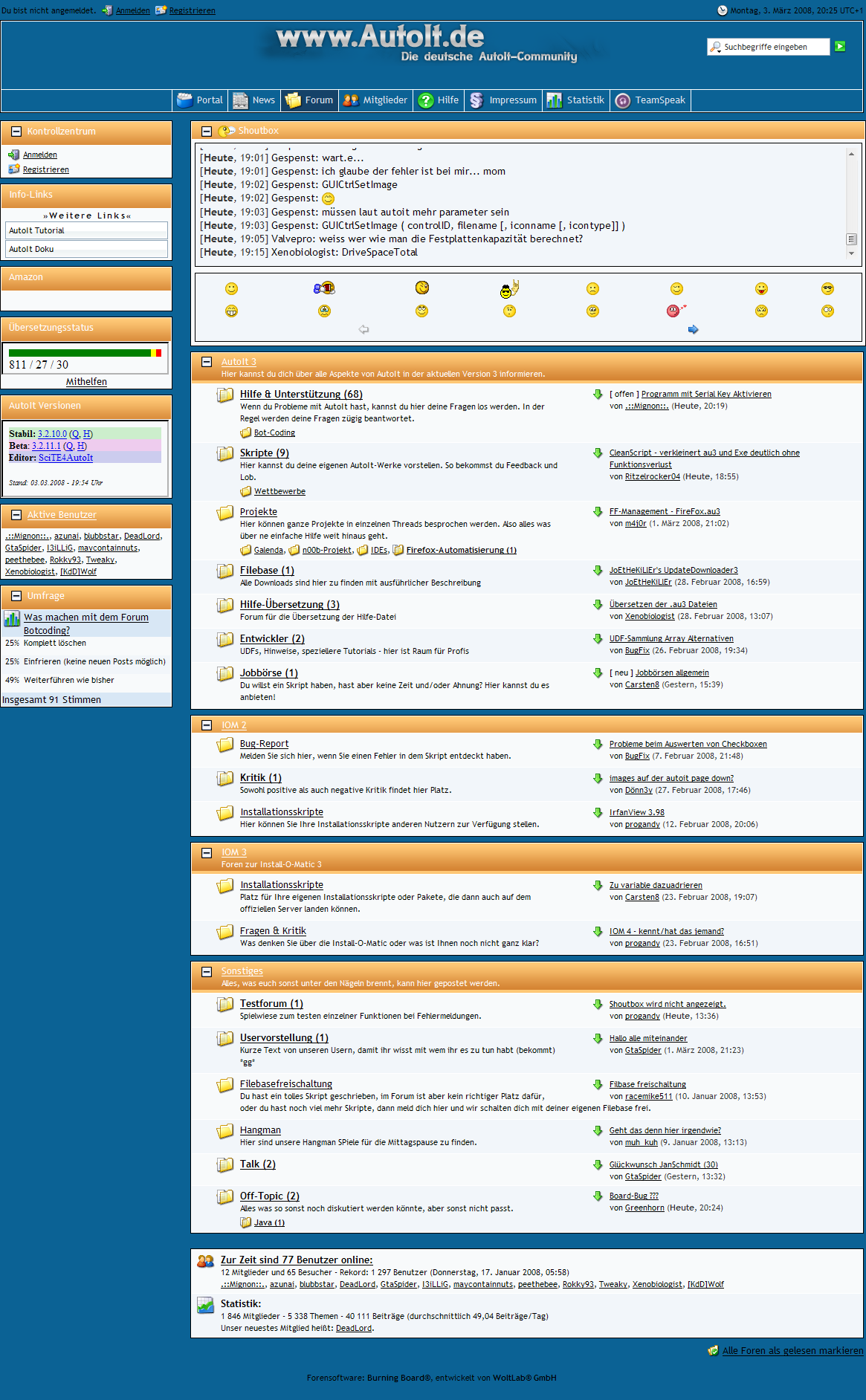Click the statistics chart icon at bottom
Screen dimensions: 866x1400
tap(205, 1305)
